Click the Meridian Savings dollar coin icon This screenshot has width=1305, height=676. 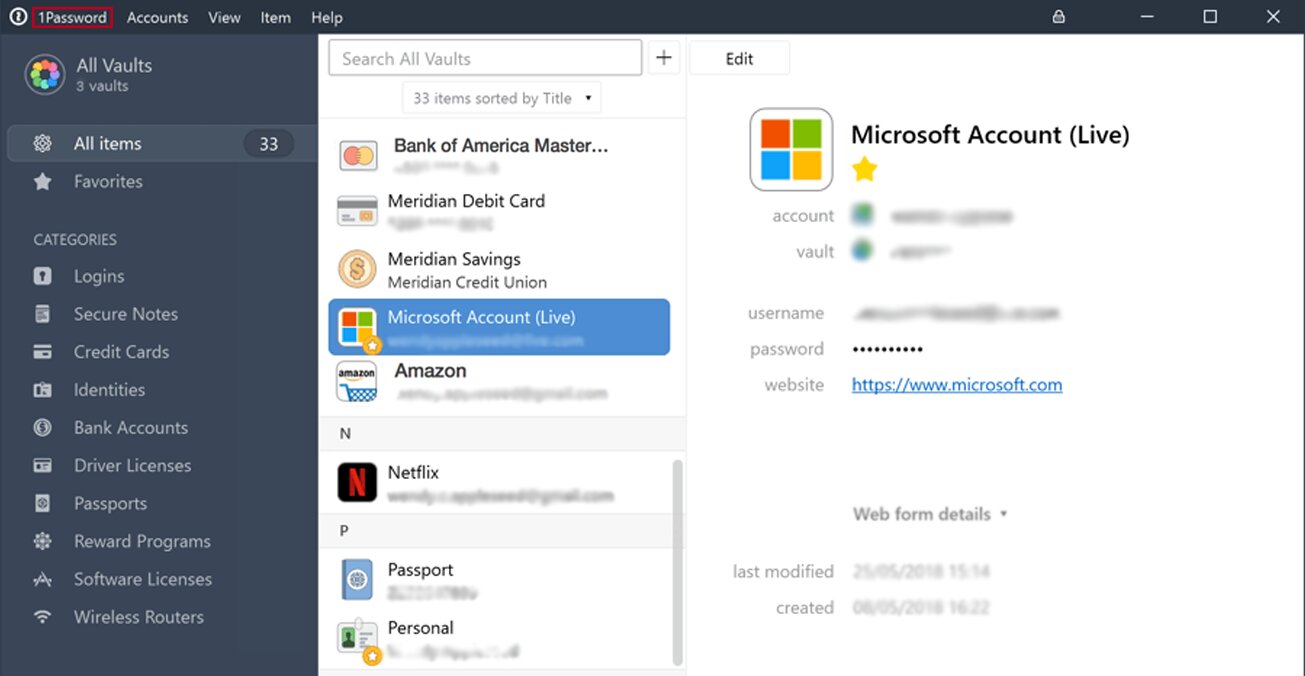coord(357,269)
